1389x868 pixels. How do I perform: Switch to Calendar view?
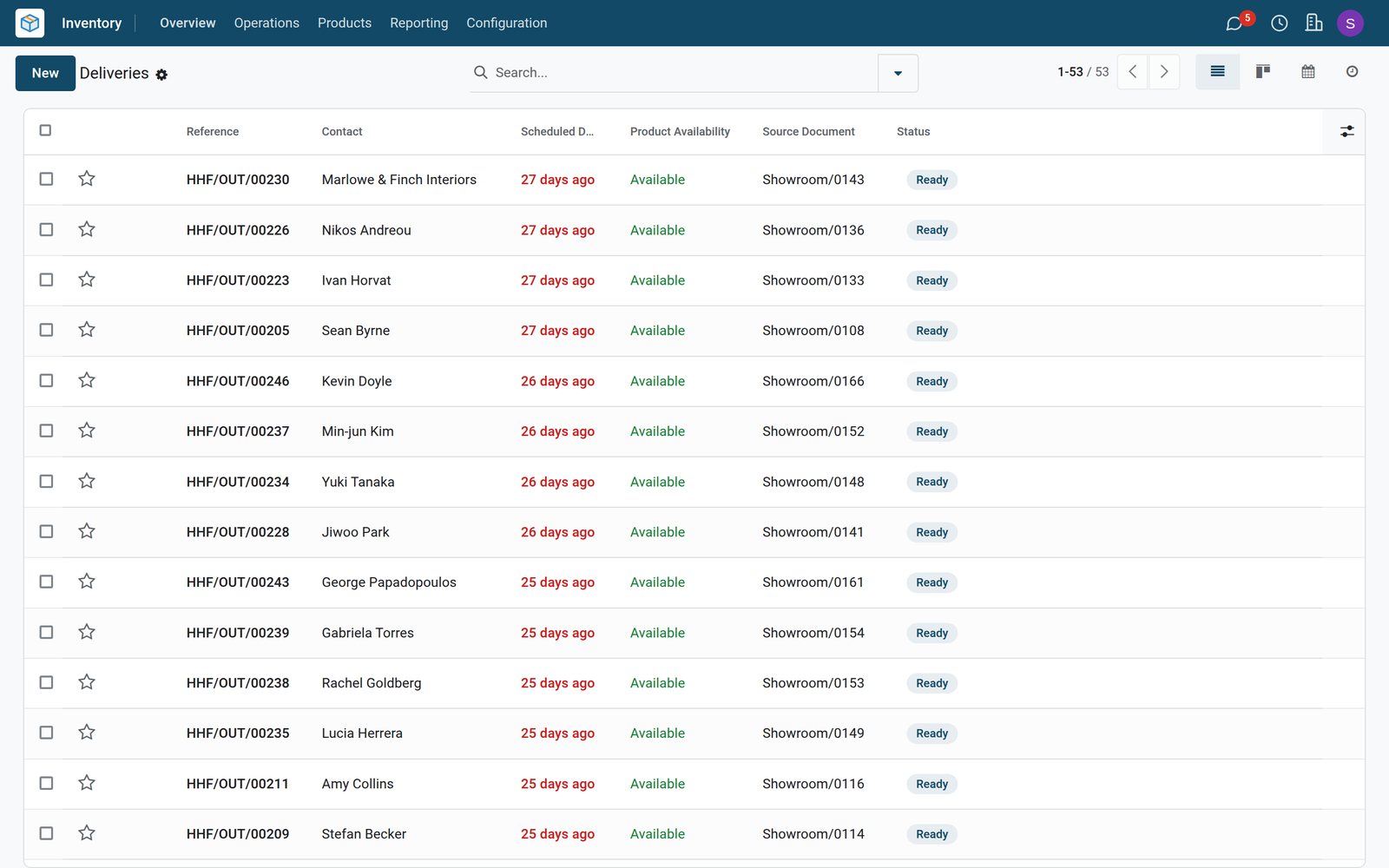coord(1308,71)
